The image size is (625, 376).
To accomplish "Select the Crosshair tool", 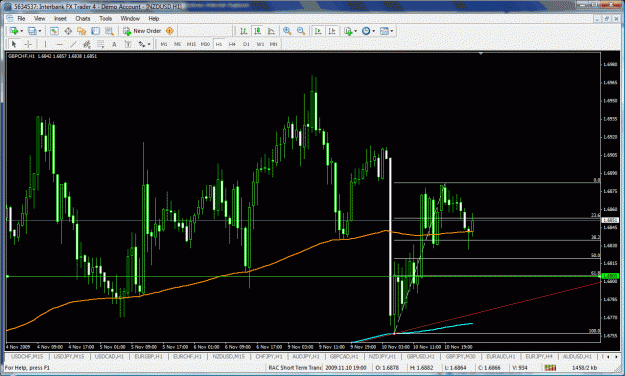I will (x=28, y=44).
